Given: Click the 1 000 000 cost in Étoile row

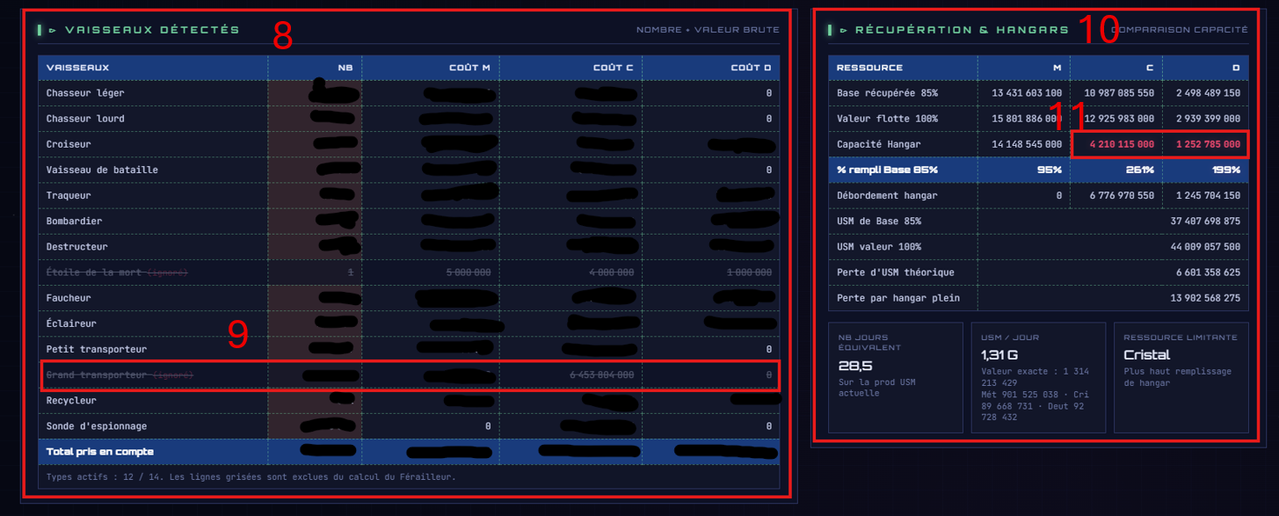Looking at the screenshot, I should [747, 272].
